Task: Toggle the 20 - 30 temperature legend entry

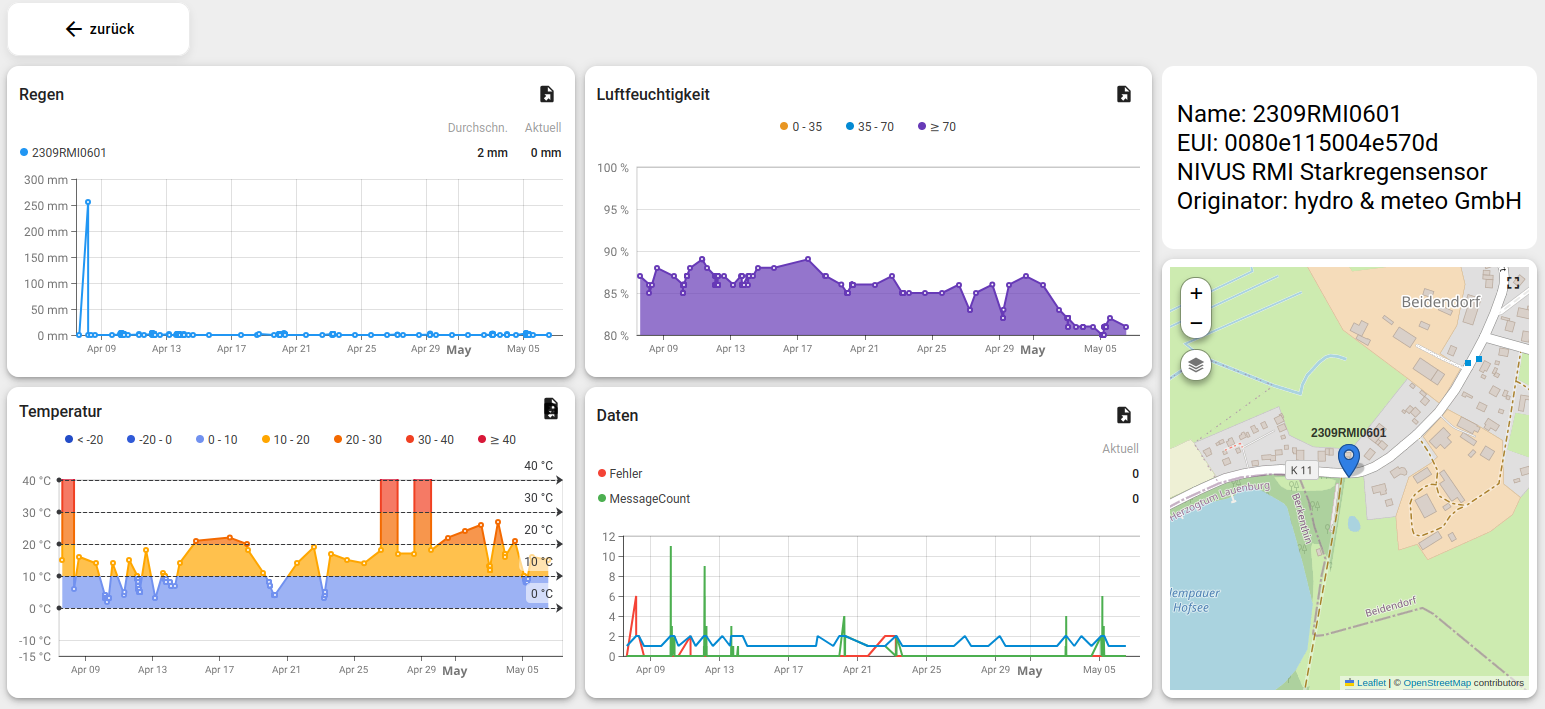Action: coord(358,440)
